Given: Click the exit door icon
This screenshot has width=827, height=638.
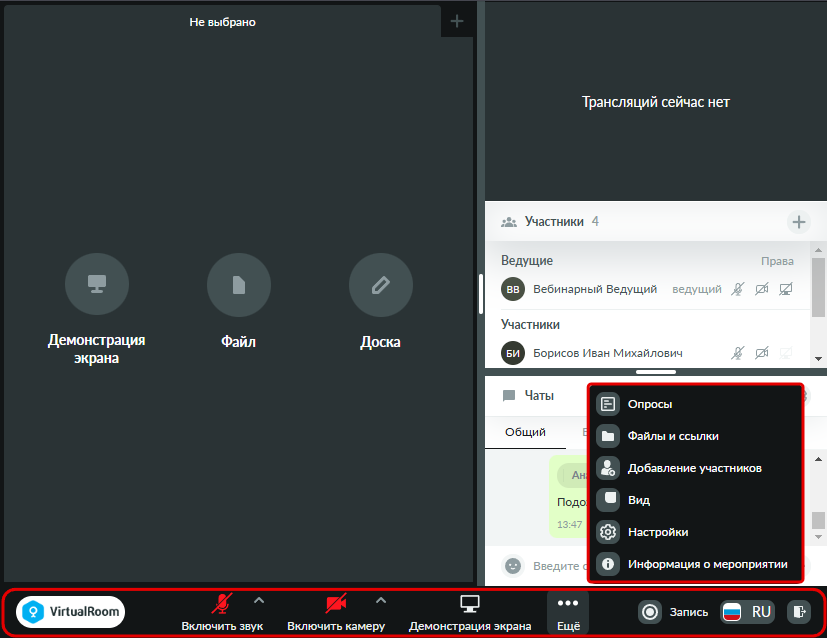Looking at the screenshot, I should click(x=799, y=612).
